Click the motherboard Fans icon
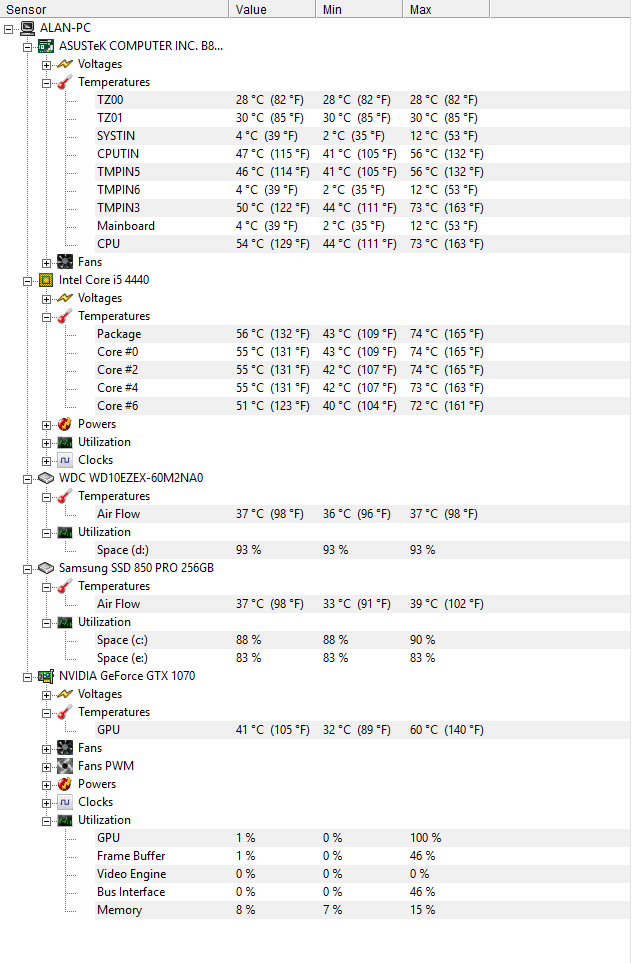This screenshot has width=632, height=963. tap(65, 262)
